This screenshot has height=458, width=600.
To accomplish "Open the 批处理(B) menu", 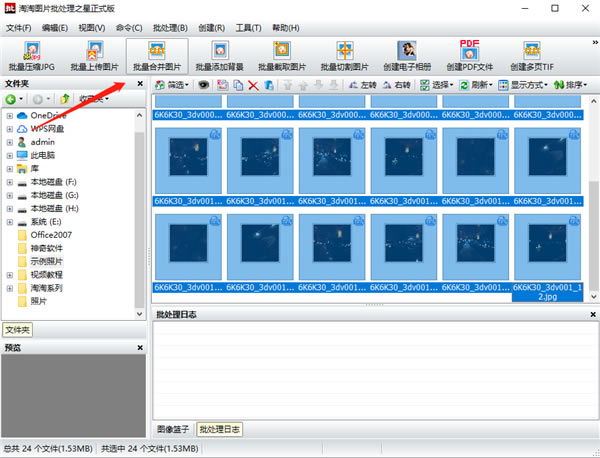I will (170, 28).
